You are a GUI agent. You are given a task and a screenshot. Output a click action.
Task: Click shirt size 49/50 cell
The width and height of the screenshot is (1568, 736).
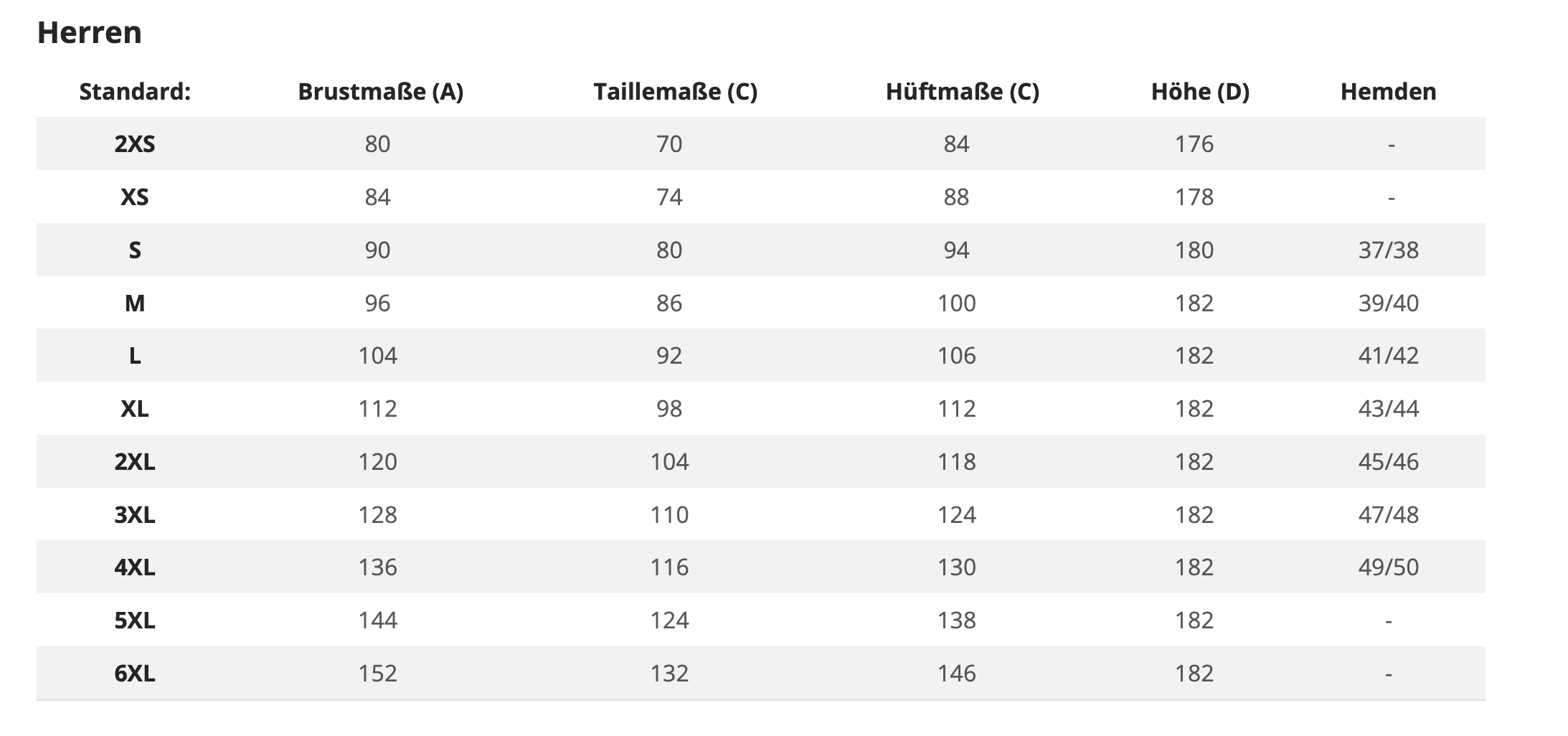[x=1388, y=567]
